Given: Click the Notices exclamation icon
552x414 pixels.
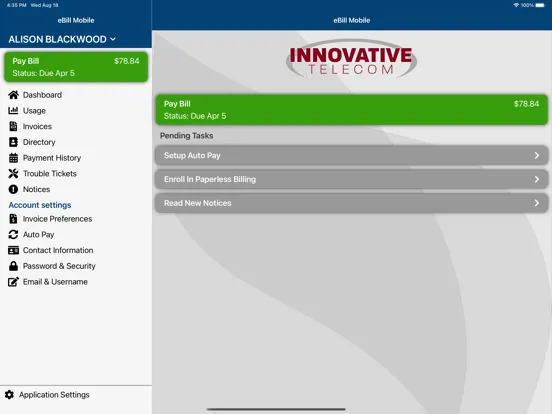Looking at the screenshot, I should click(x=13, y=189).
